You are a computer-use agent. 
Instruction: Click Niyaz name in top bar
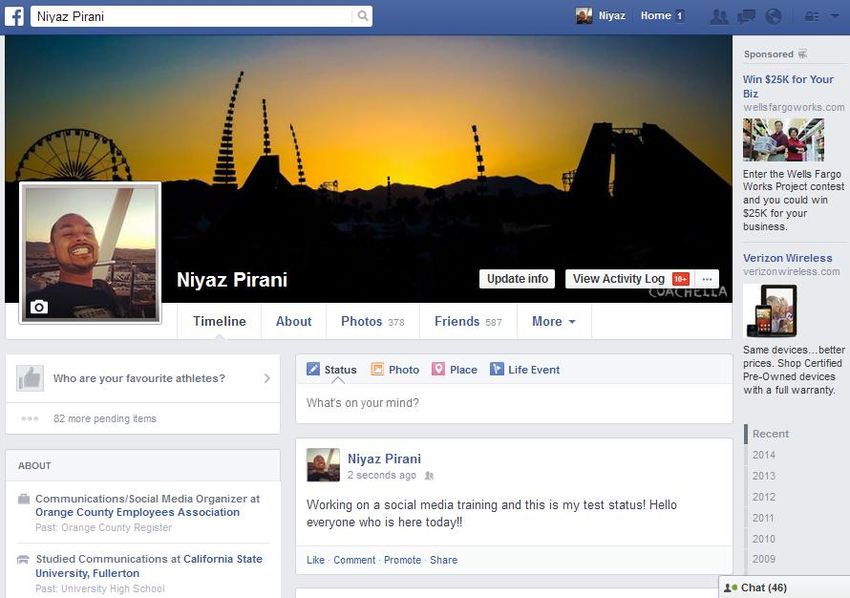[x=612, y=16]
